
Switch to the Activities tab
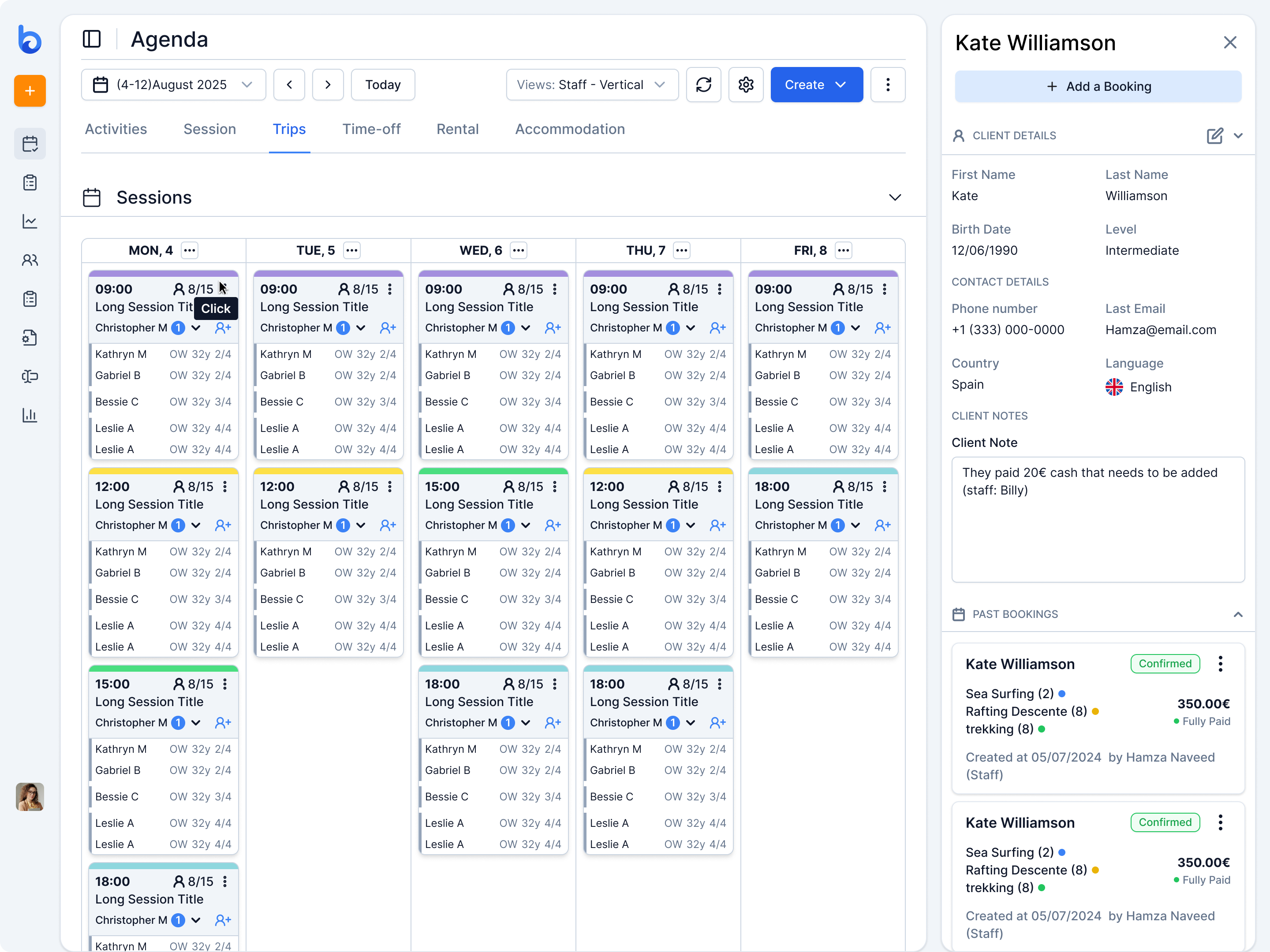click(x=116, y=129)
